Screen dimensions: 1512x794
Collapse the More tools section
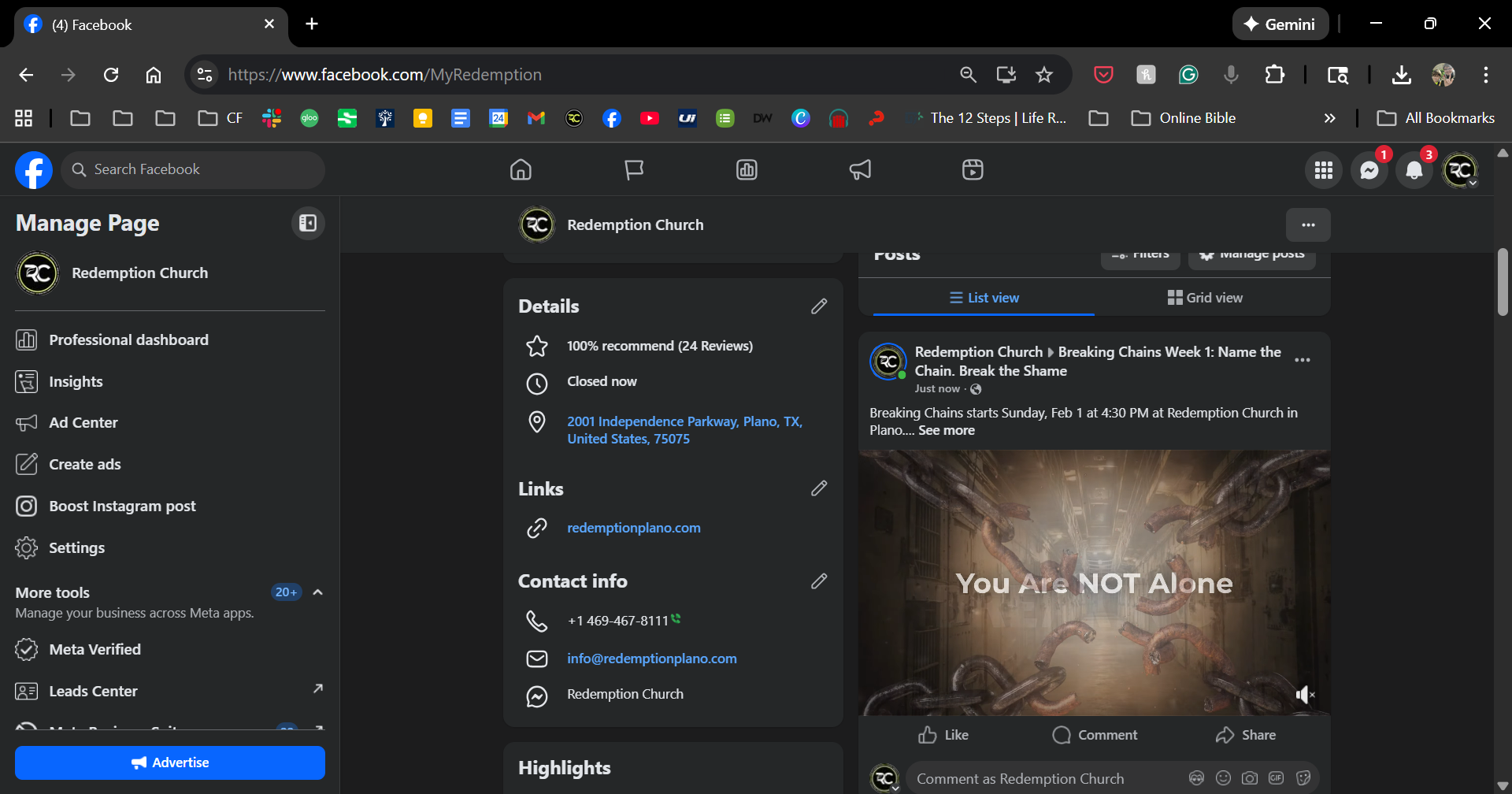pos(318,592)
